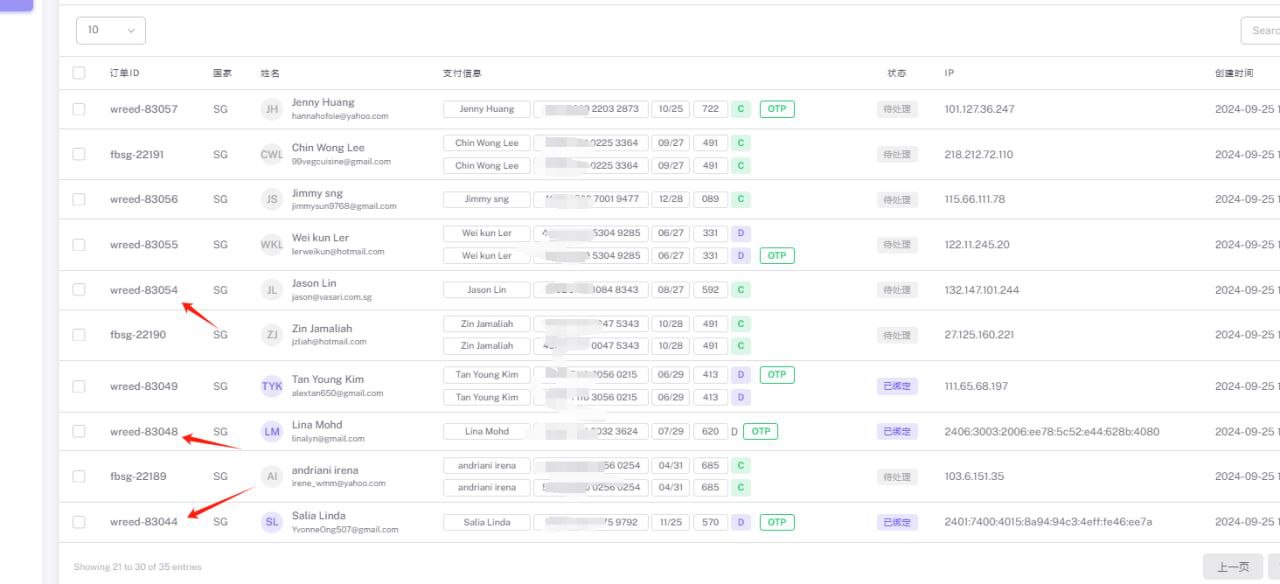Click the OTP badge in row wreed-83048

(760, 432)
